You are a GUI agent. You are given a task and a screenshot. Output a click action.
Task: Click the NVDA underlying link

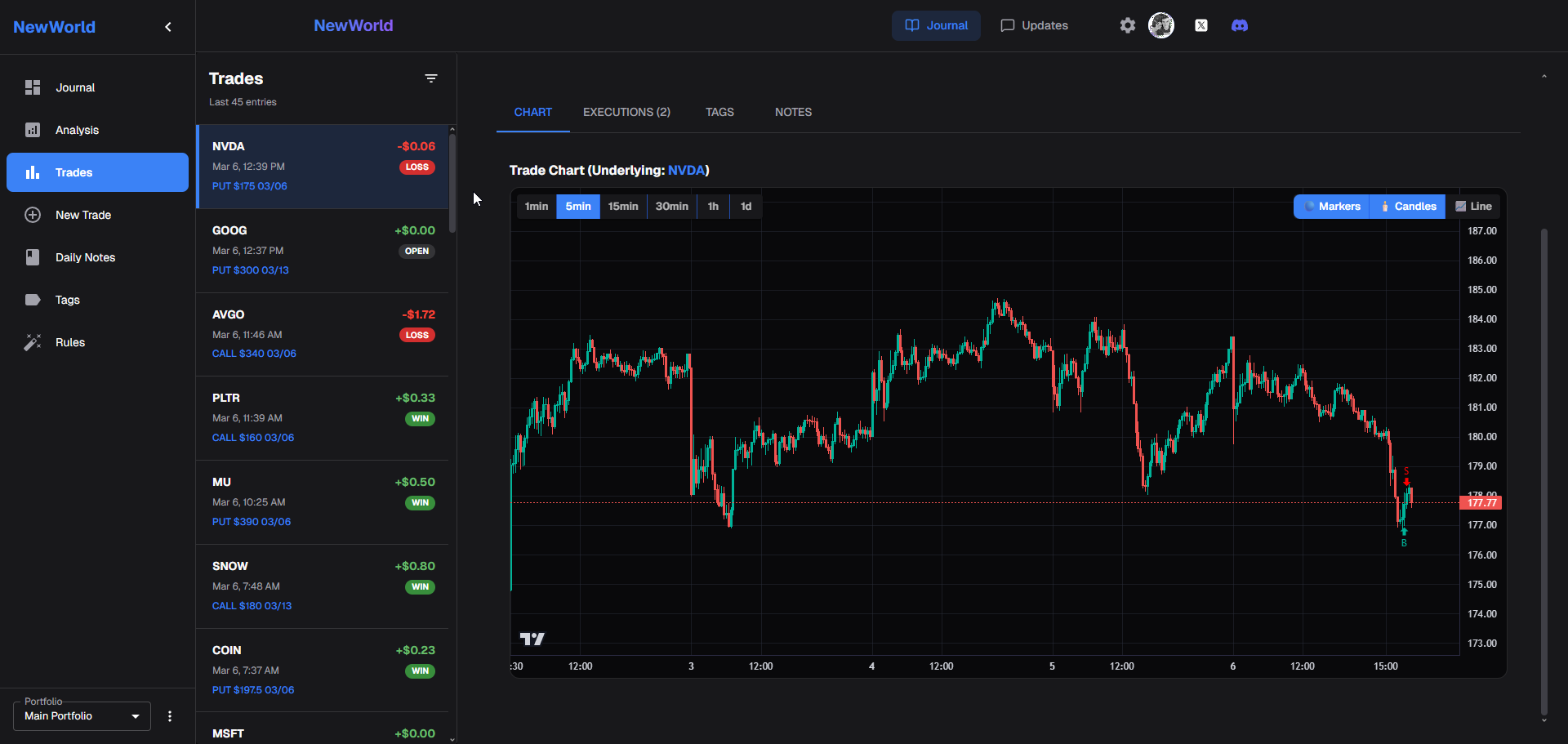686,170
